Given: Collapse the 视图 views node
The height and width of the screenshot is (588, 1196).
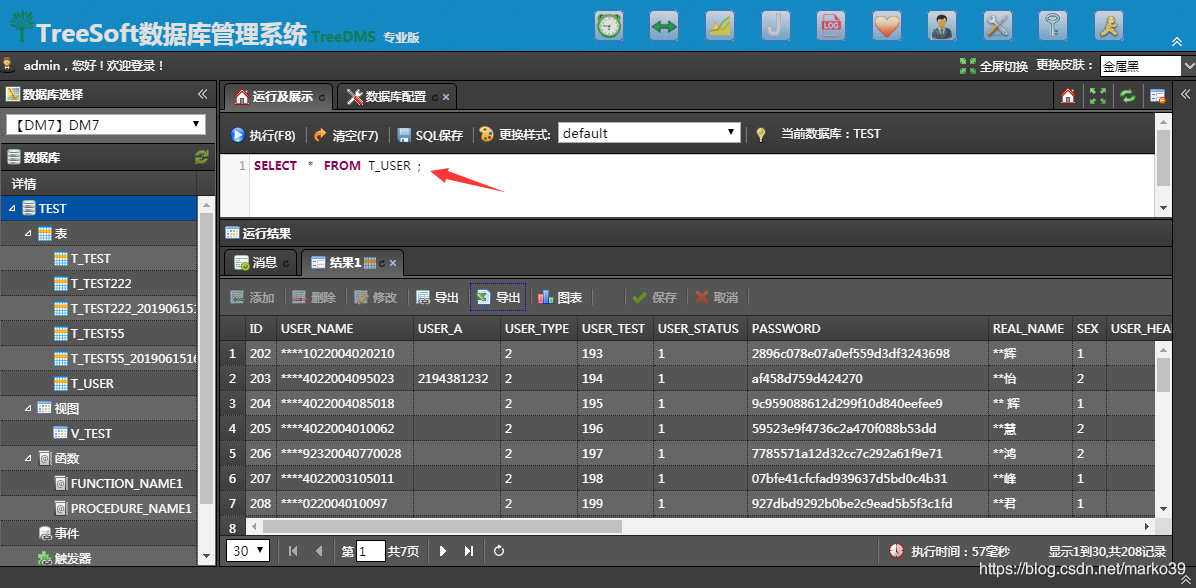Looking at the screenshot, I should click(28, 408).
